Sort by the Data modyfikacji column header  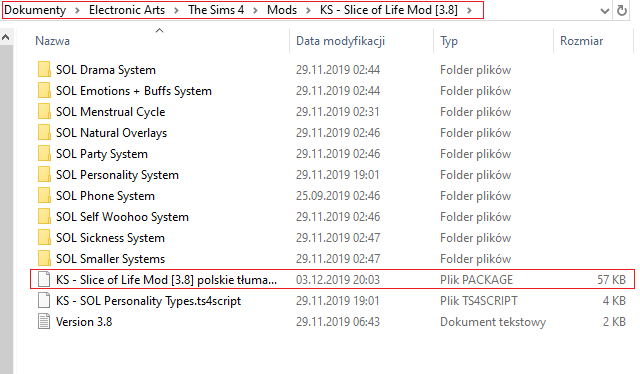[340, 41]
